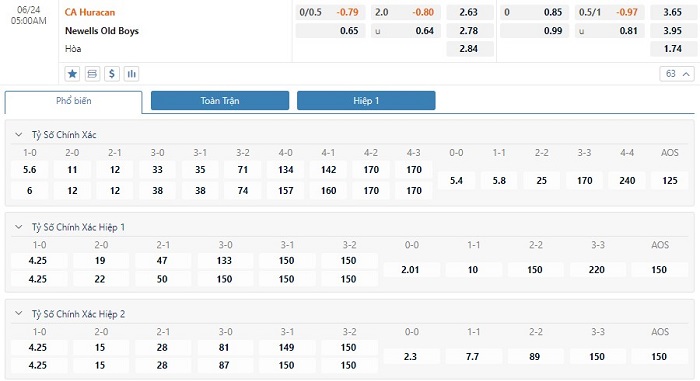The height and width of the screenshot is (381, 700).
Task: Pick first half 2-1 away odds 50
Action: coord(162,279)
